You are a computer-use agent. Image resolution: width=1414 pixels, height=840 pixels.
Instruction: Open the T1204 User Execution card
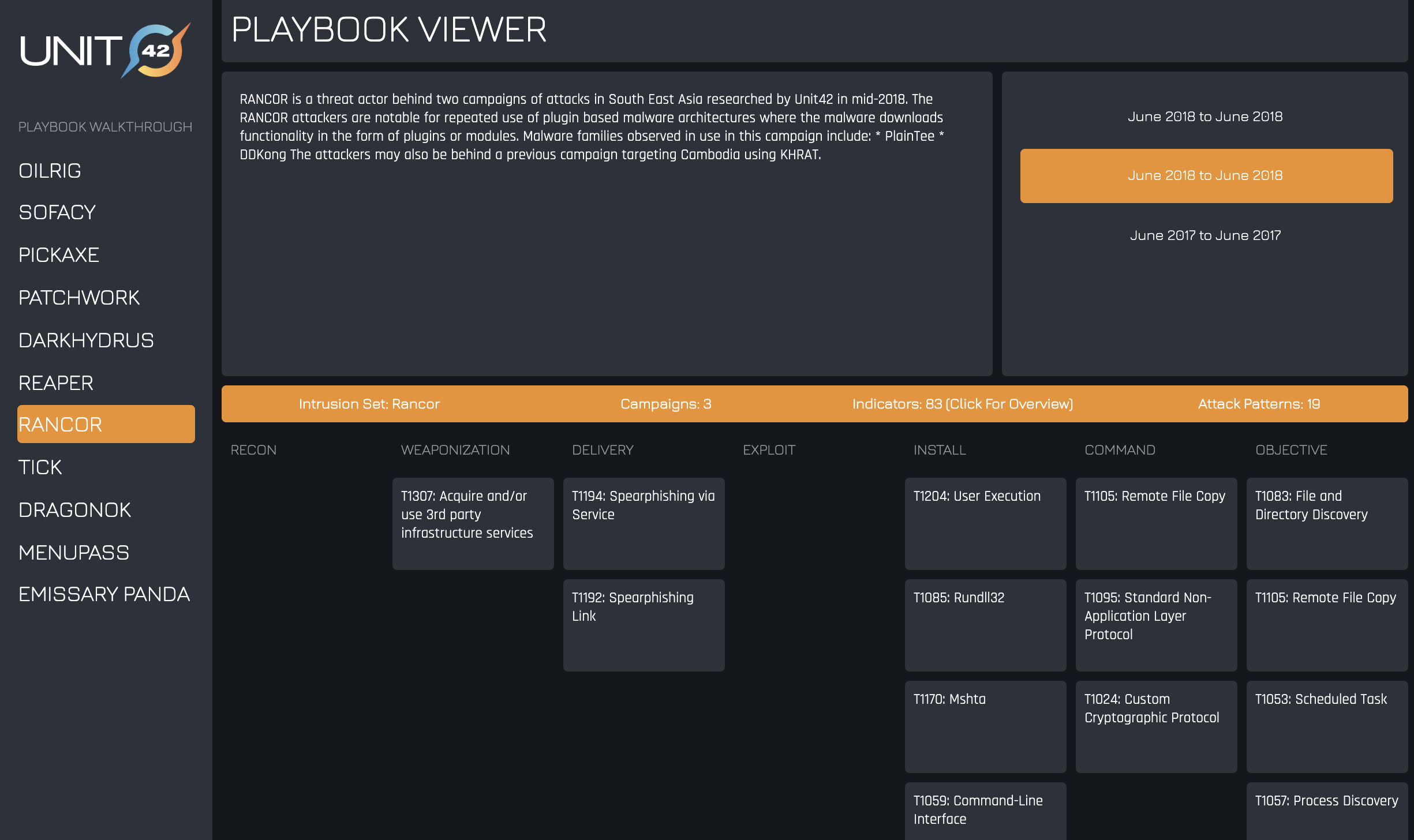[986, 524]
